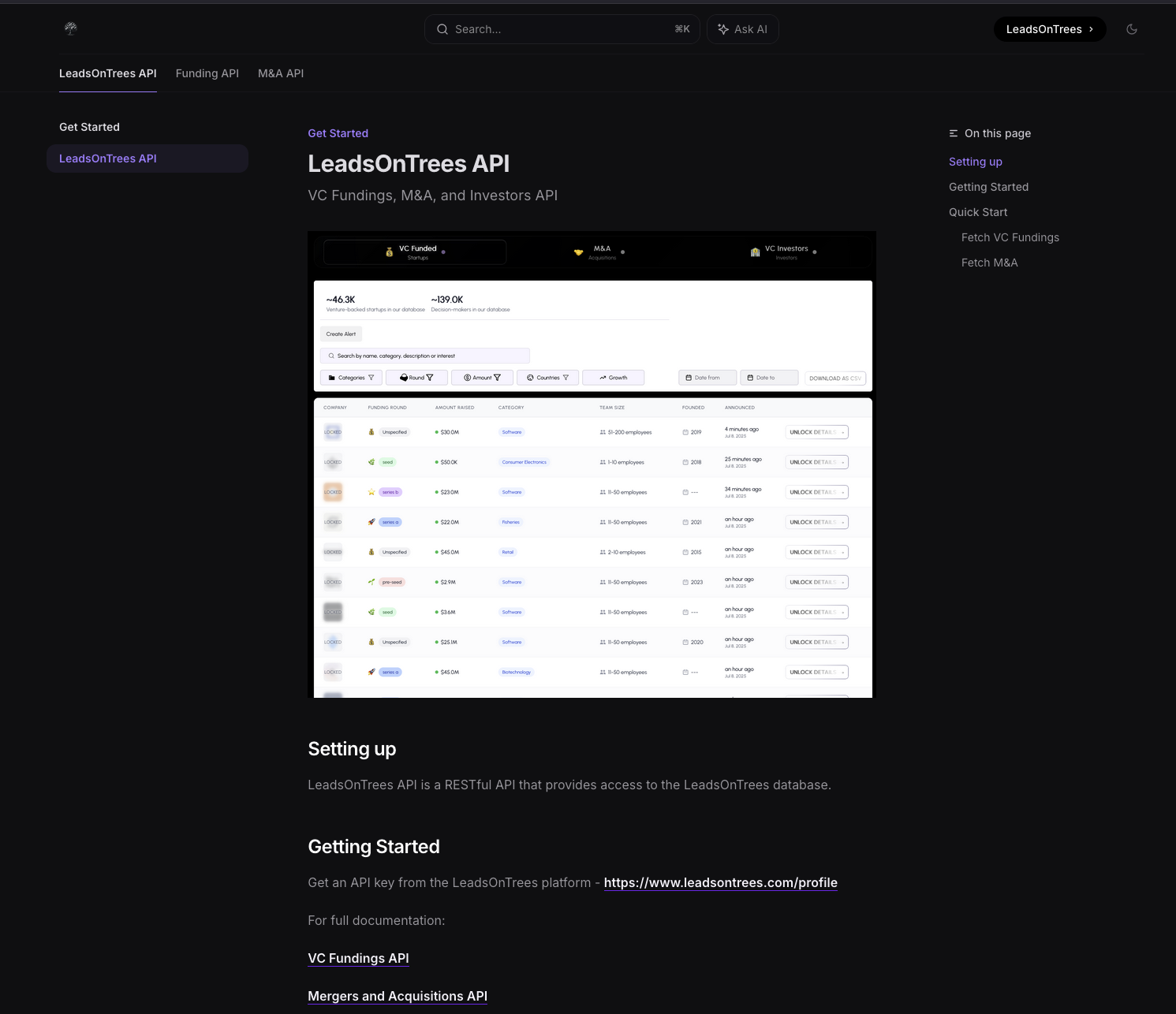Viewport: 1176px width, 1014px height.
Task: Switch to LeadsOnTrees API tab
Action: [108, 73]
